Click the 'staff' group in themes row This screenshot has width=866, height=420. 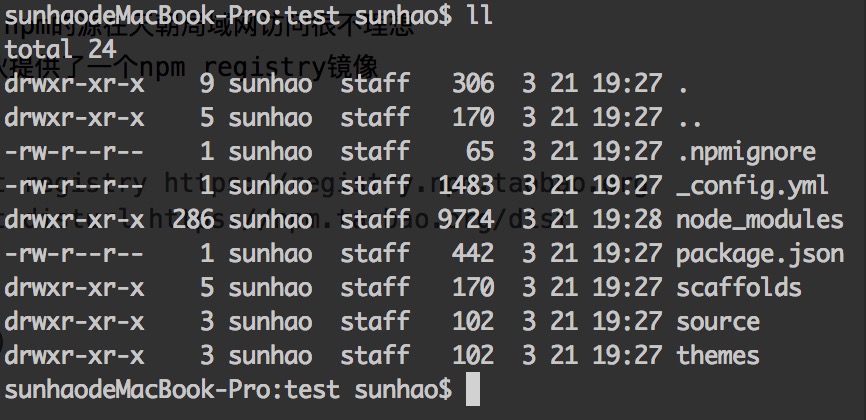pyautogui.click(x=375, y=355)
